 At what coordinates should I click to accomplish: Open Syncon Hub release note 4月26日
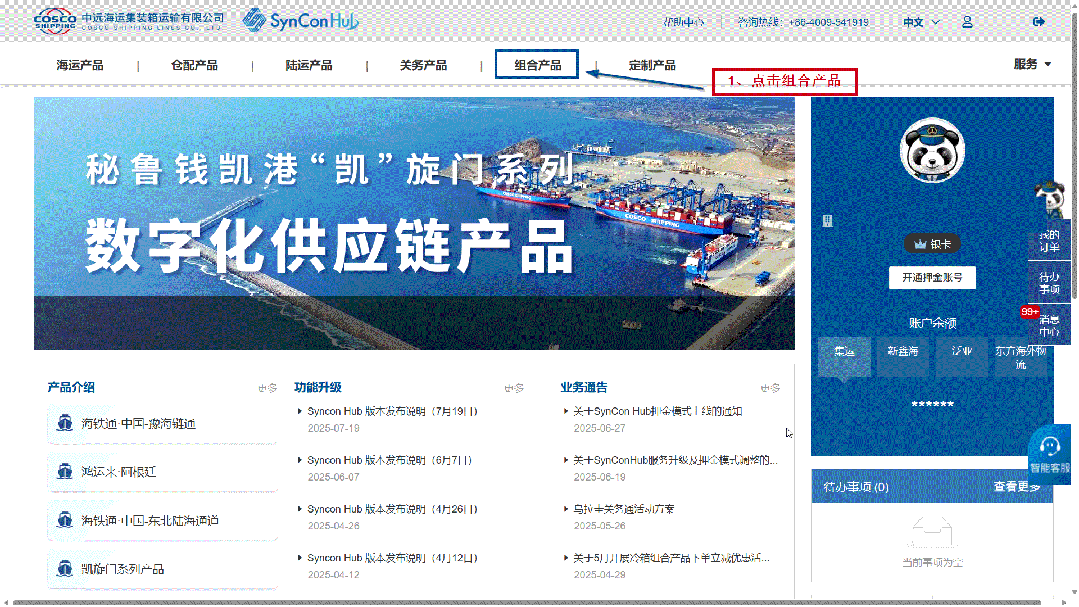(392, 509)
